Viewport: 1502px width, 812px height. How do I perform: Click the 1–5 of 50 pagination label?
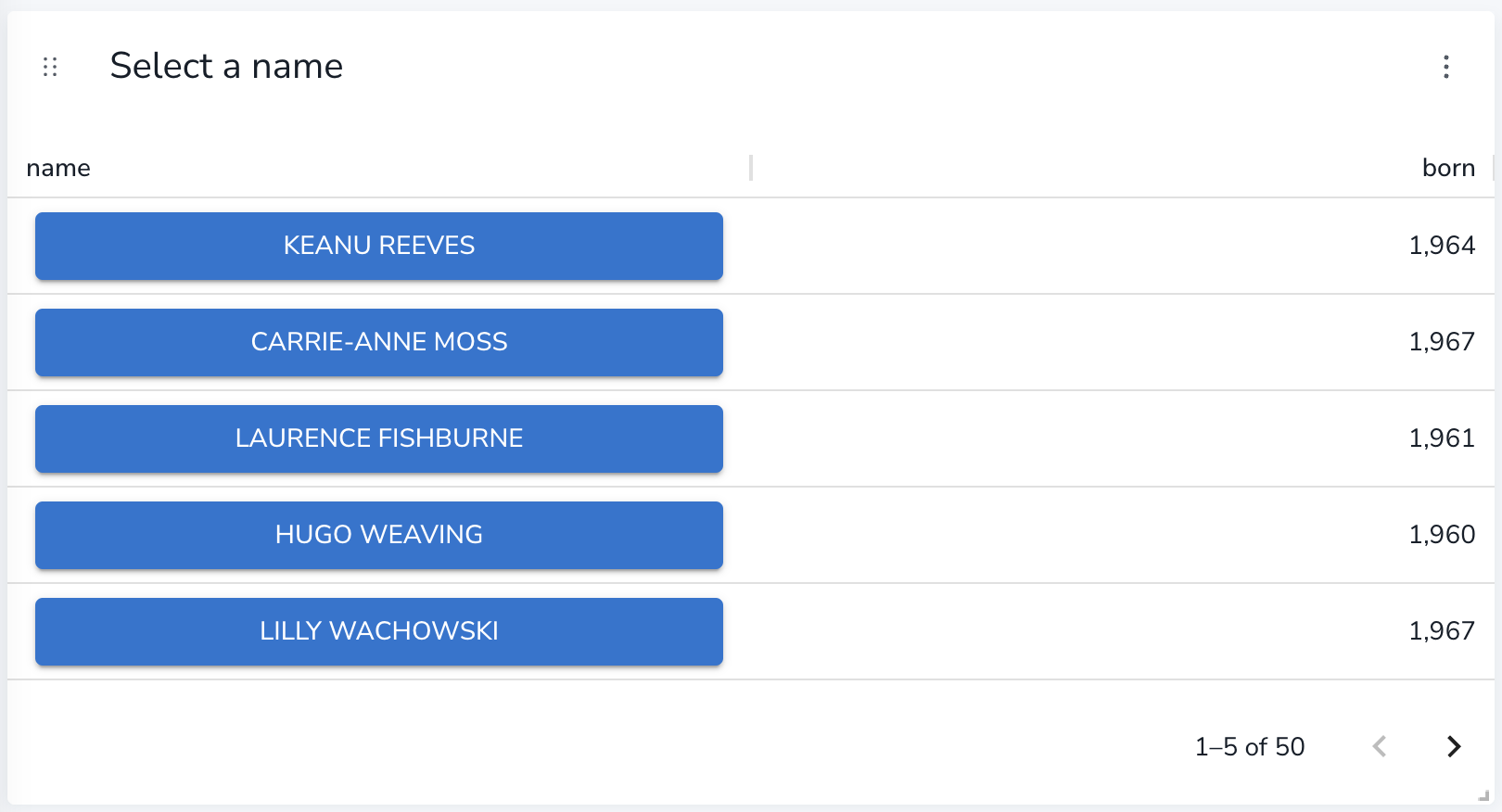[1250, 746]
